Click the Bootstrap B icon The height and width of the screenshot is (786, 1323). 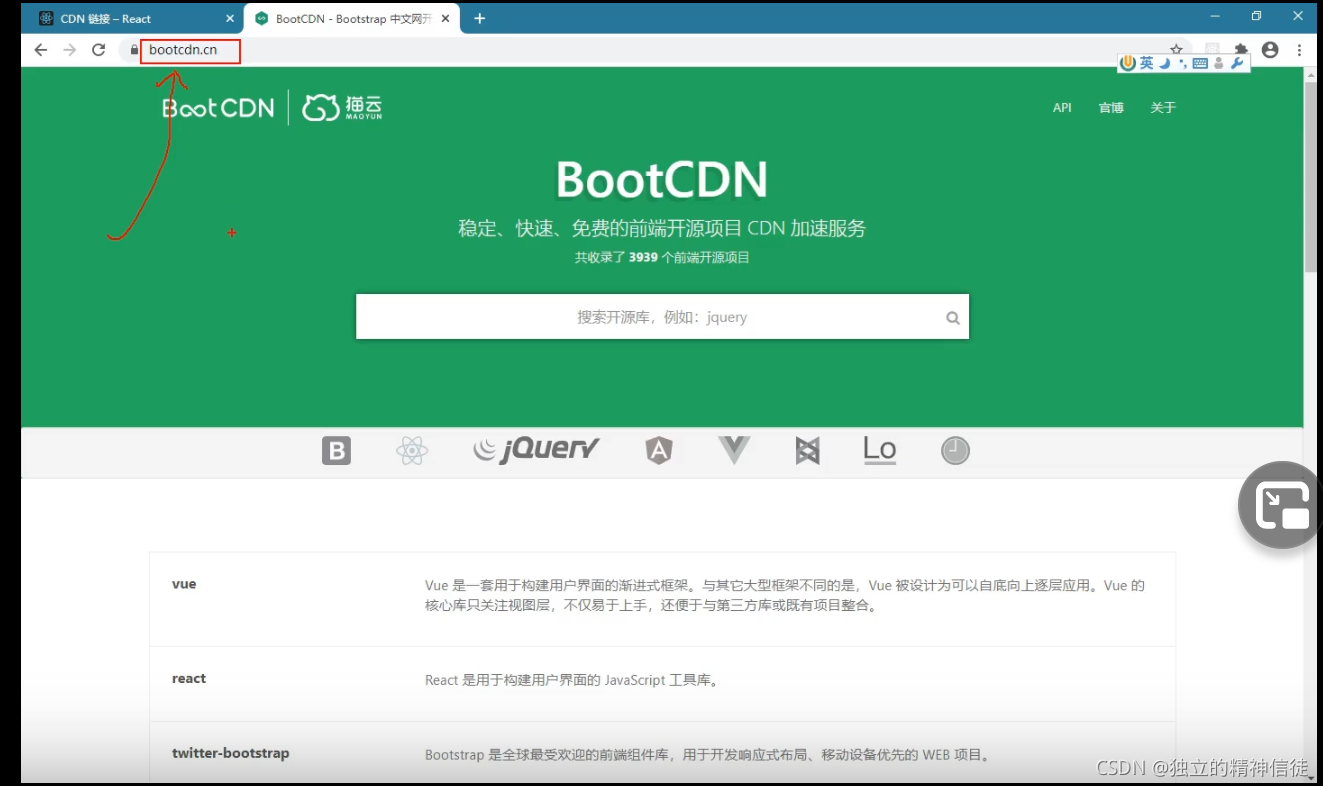click(336, 451)
